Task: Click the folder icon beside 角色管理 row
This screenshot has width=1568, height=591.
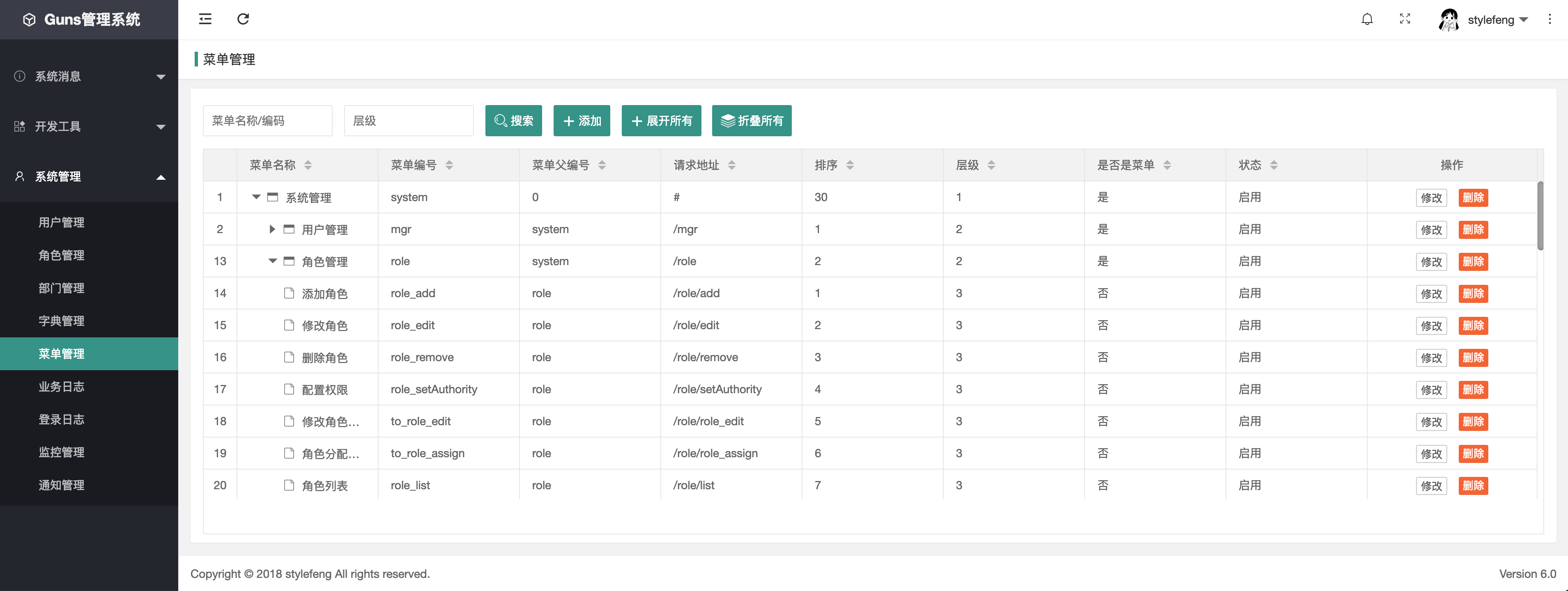Action: [x=289, y=261]
